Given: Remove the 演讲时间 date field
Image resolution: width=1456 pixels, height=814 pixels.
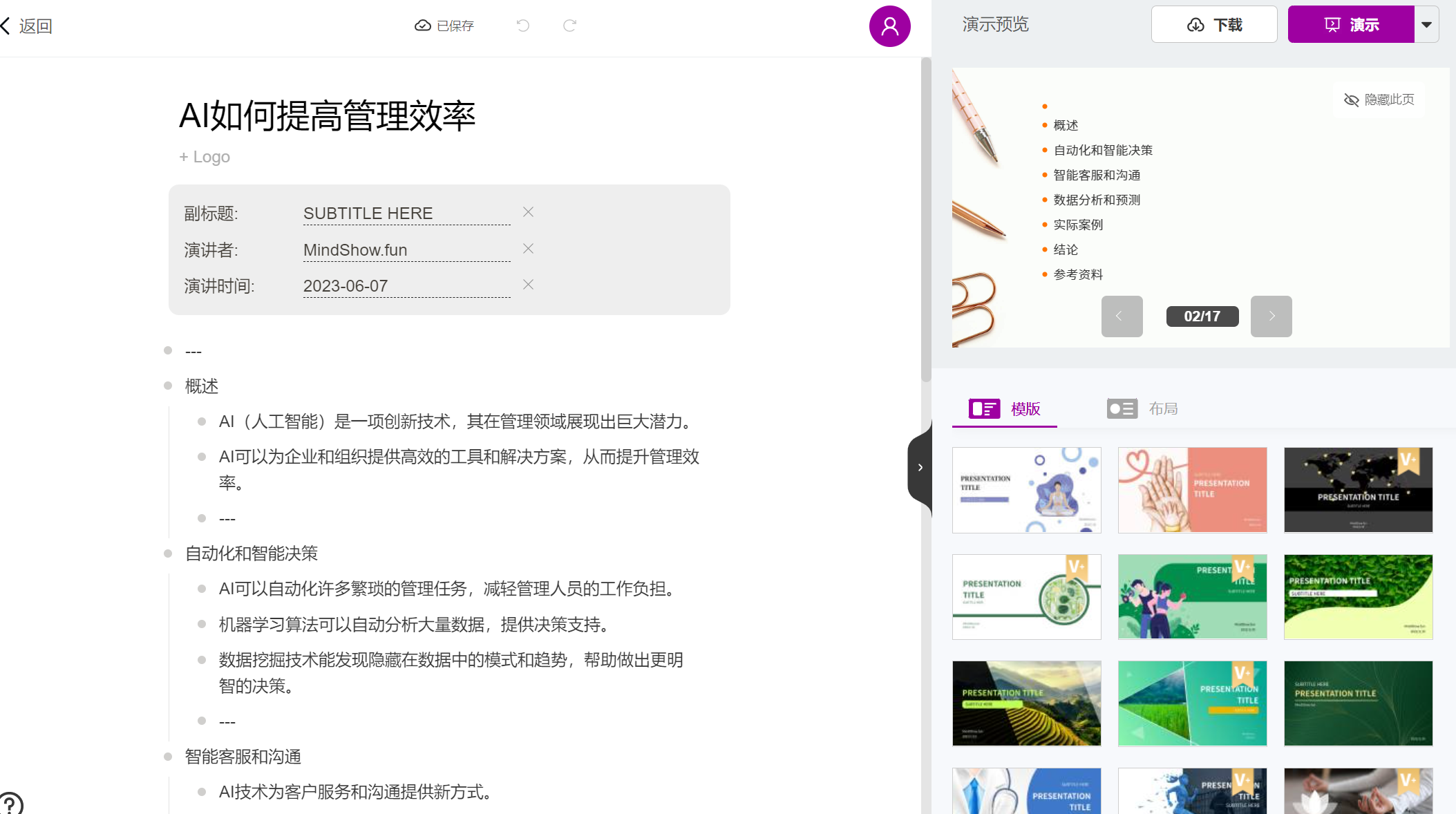Looking at the screenshot, I should (528, 284).
